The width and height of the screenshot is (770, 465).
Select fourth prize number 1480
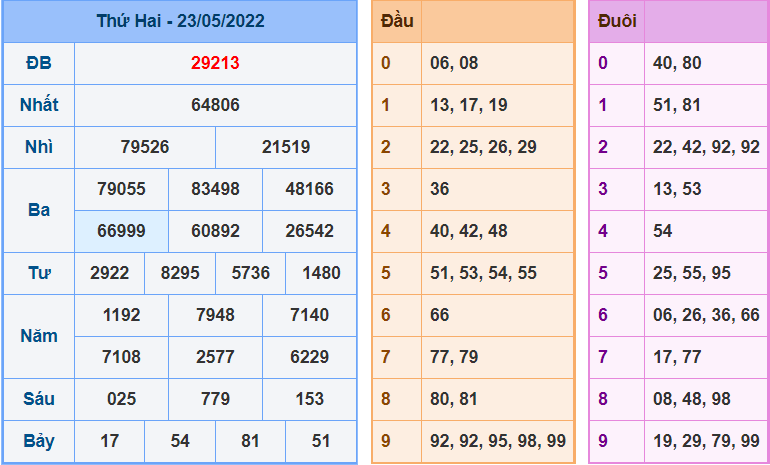321,273
